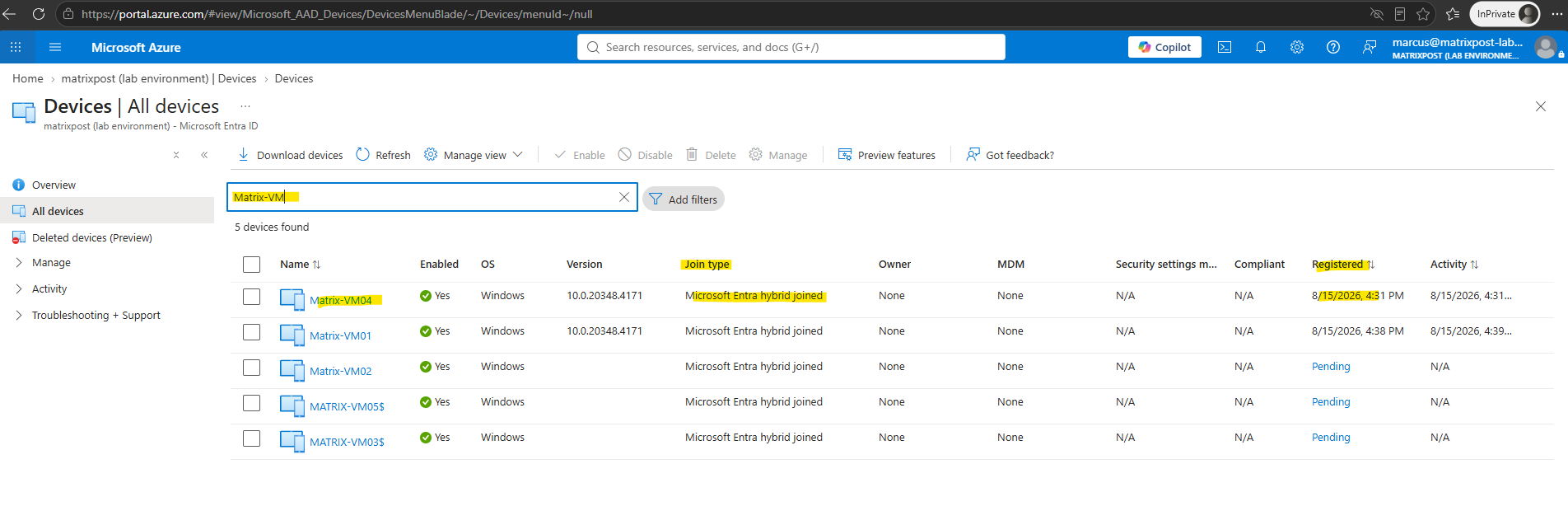
Task: Clear the Matrix-VM search text
Action: (x=624, y=197)
